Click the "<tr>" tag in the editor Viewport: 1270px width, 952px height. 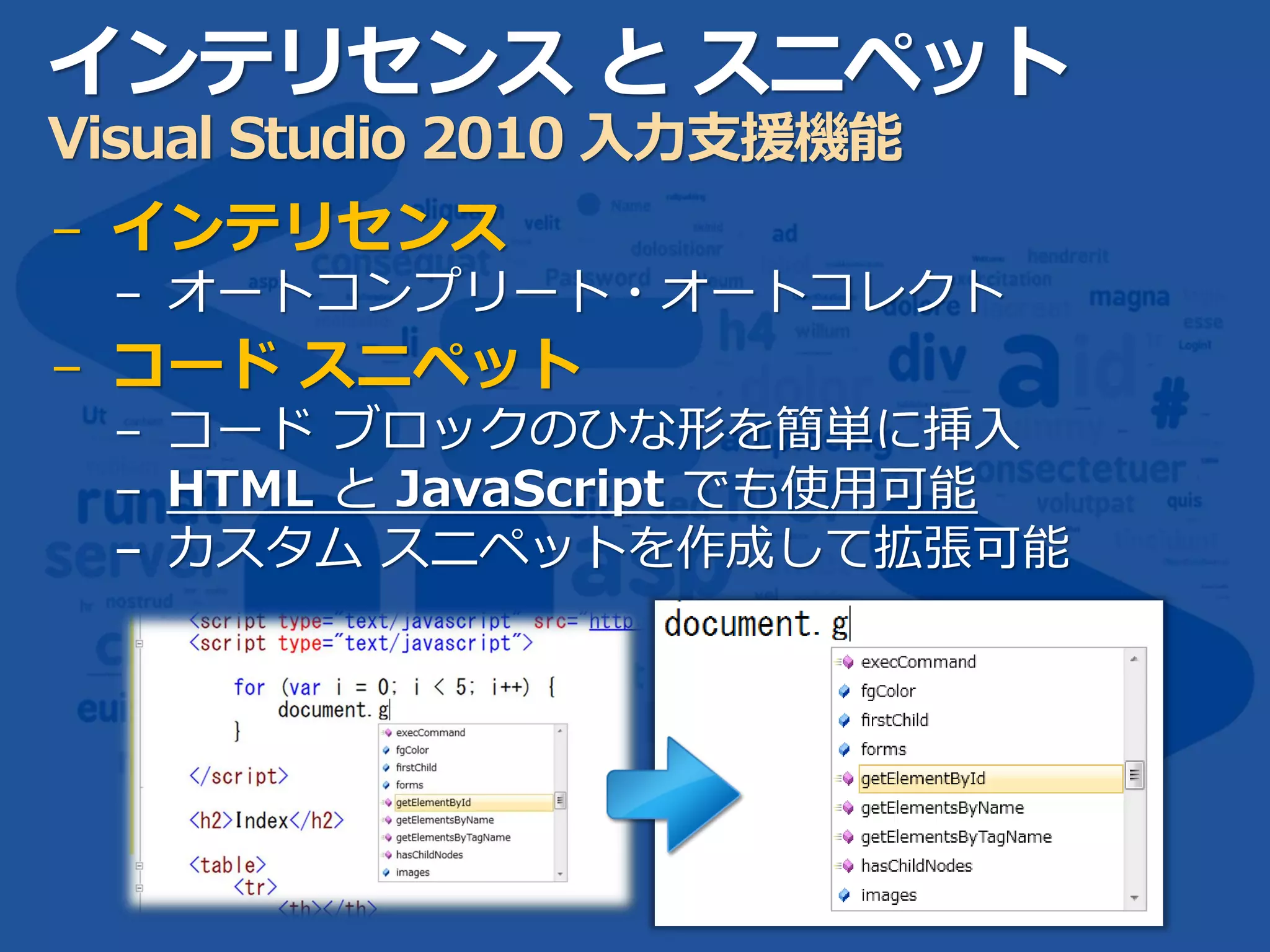[x=255, y=888]
